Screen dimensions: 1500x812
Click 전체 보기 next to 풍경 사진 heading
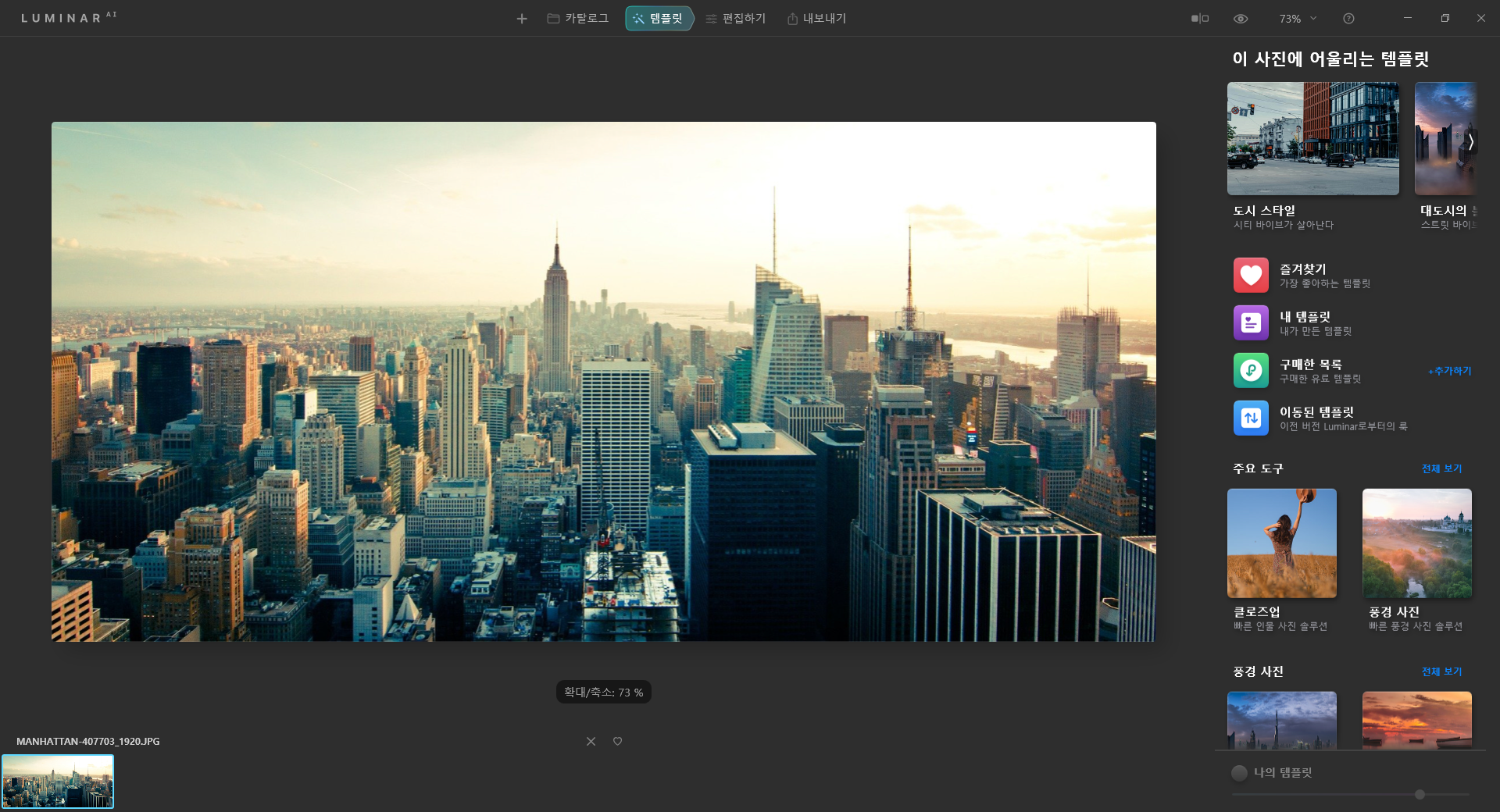coord(1441,671)
